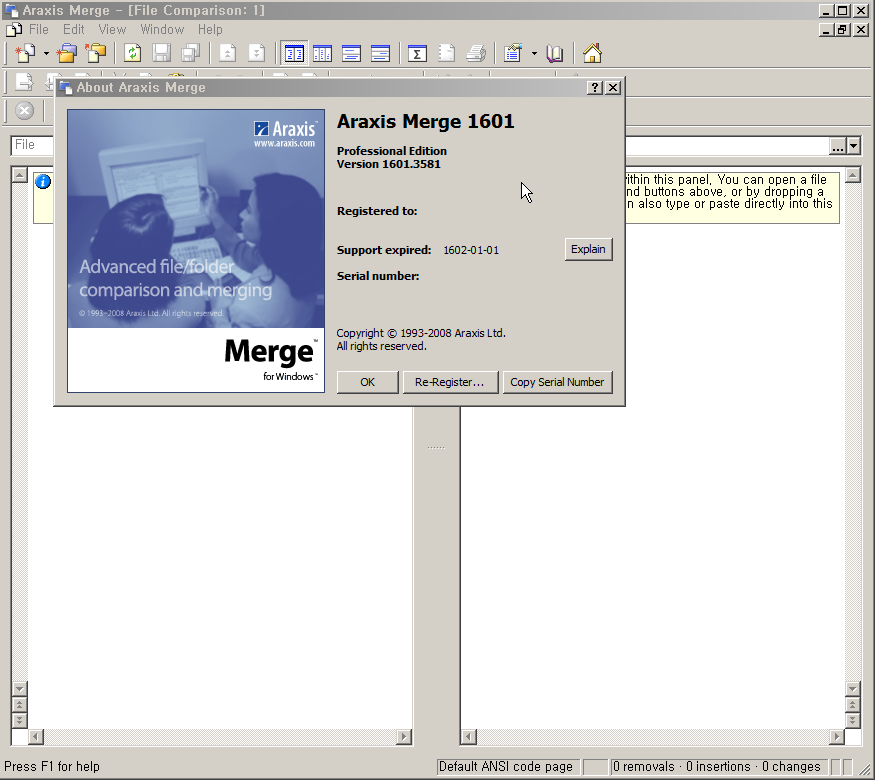Open the Edit menu
The height and width of the screenshot is (780, 875).
(x=73, y=30)
